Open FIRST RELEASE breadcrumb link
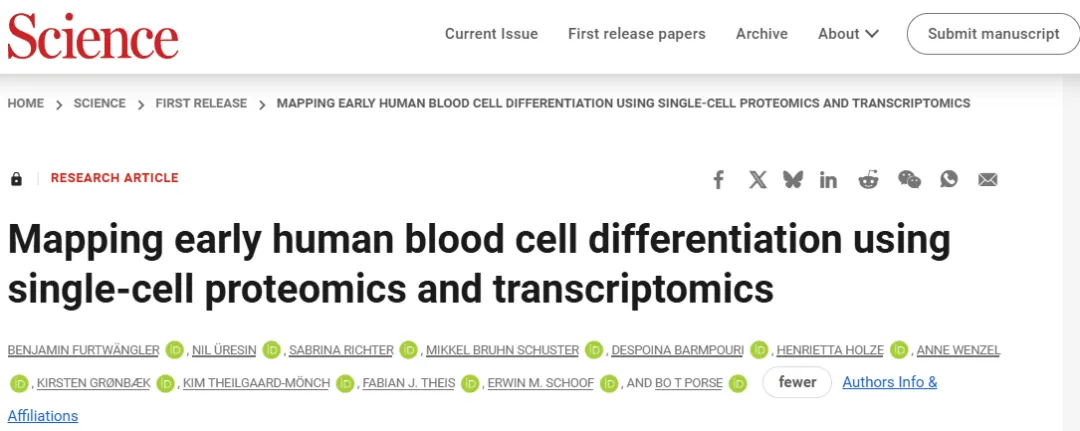This screenshot has width=1080, height=431. (x=201, y=103)
